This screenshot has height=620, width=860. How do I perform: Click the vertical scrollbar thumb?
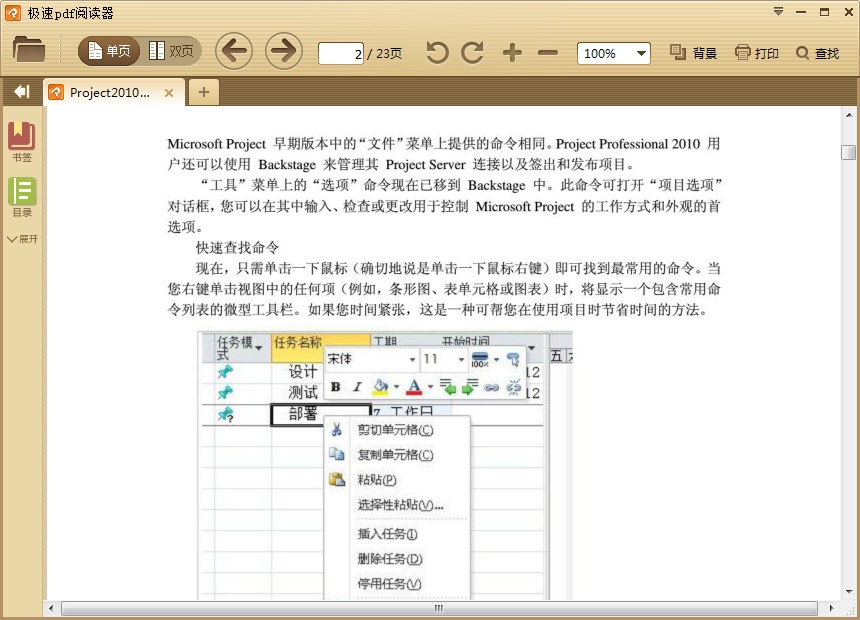tap(848, 152)
